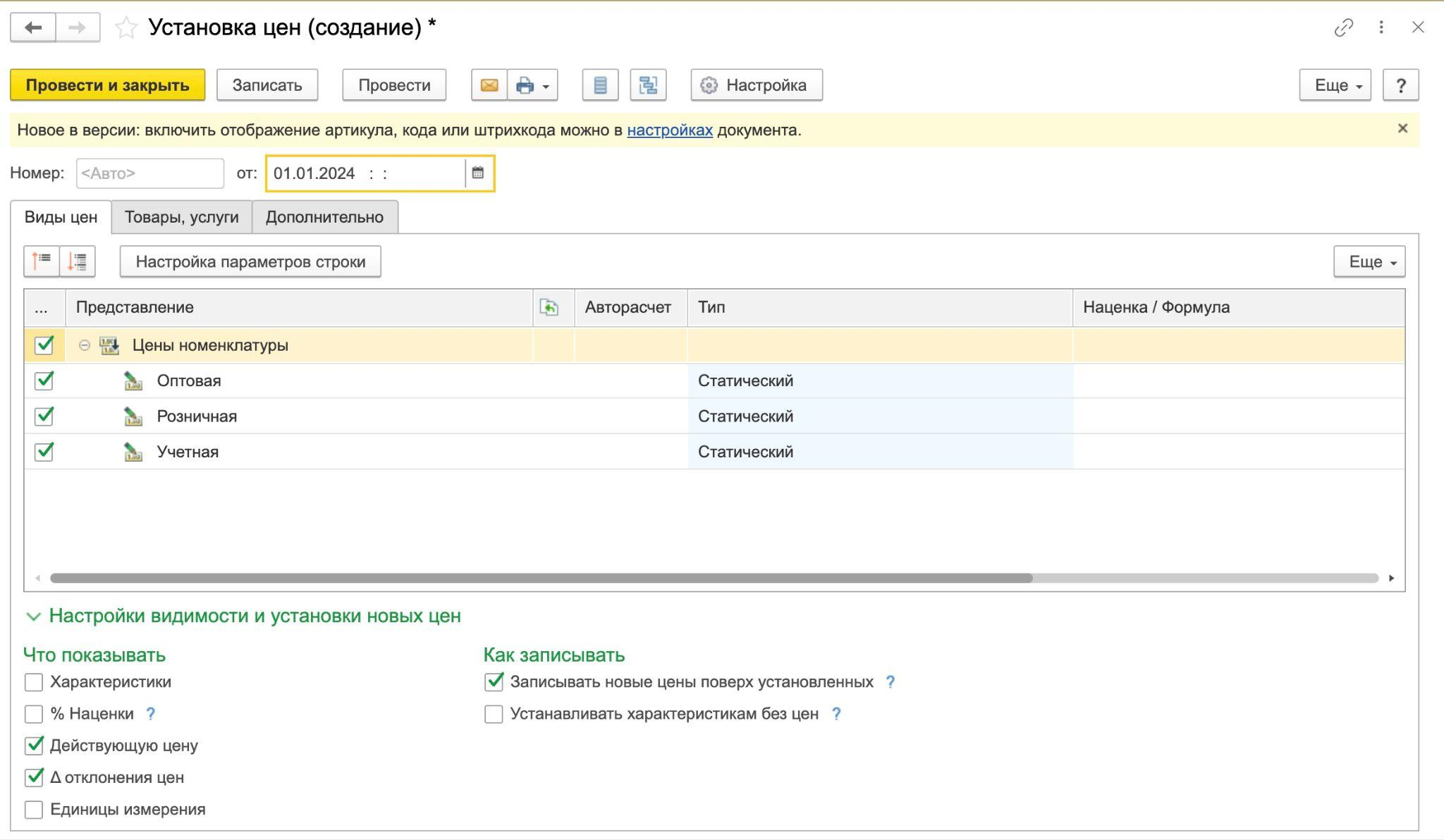Copy link using the chain icon

[1344, 27]
